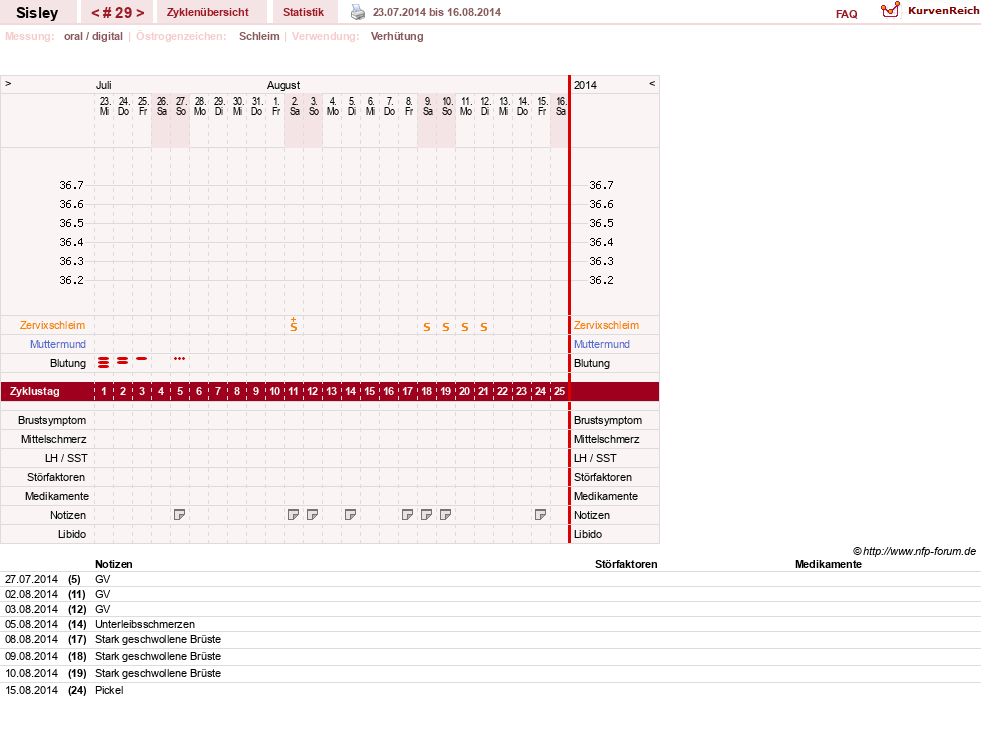Click the > arrow left of Juli
This screenshot has height=743, width=981.
pyautogui.click(x=8, y=83)
